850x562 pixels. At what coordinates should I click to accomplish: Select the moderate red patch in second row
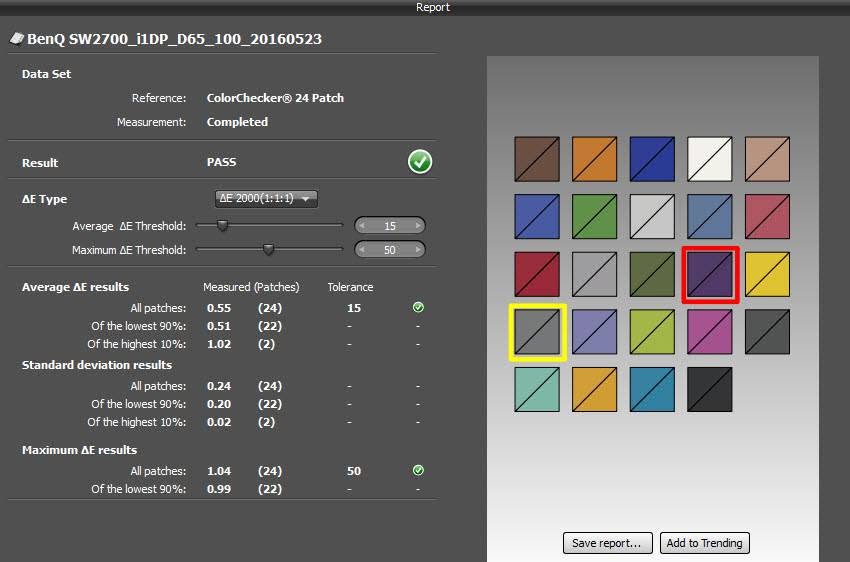pos(767,217)
